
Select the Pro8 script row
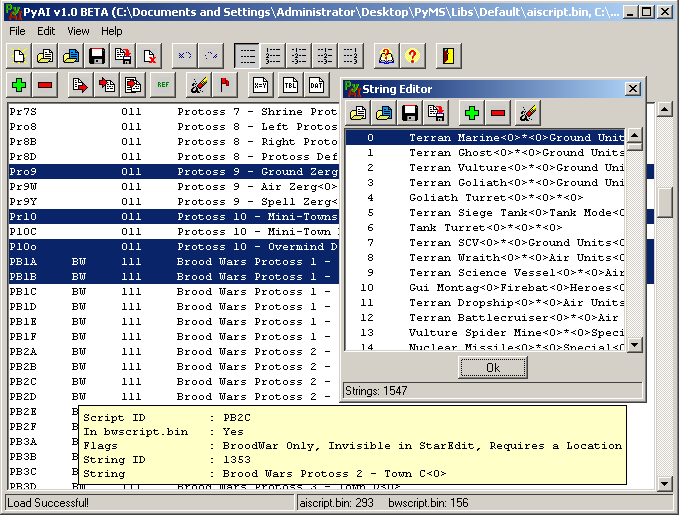[x=173, y=126]
